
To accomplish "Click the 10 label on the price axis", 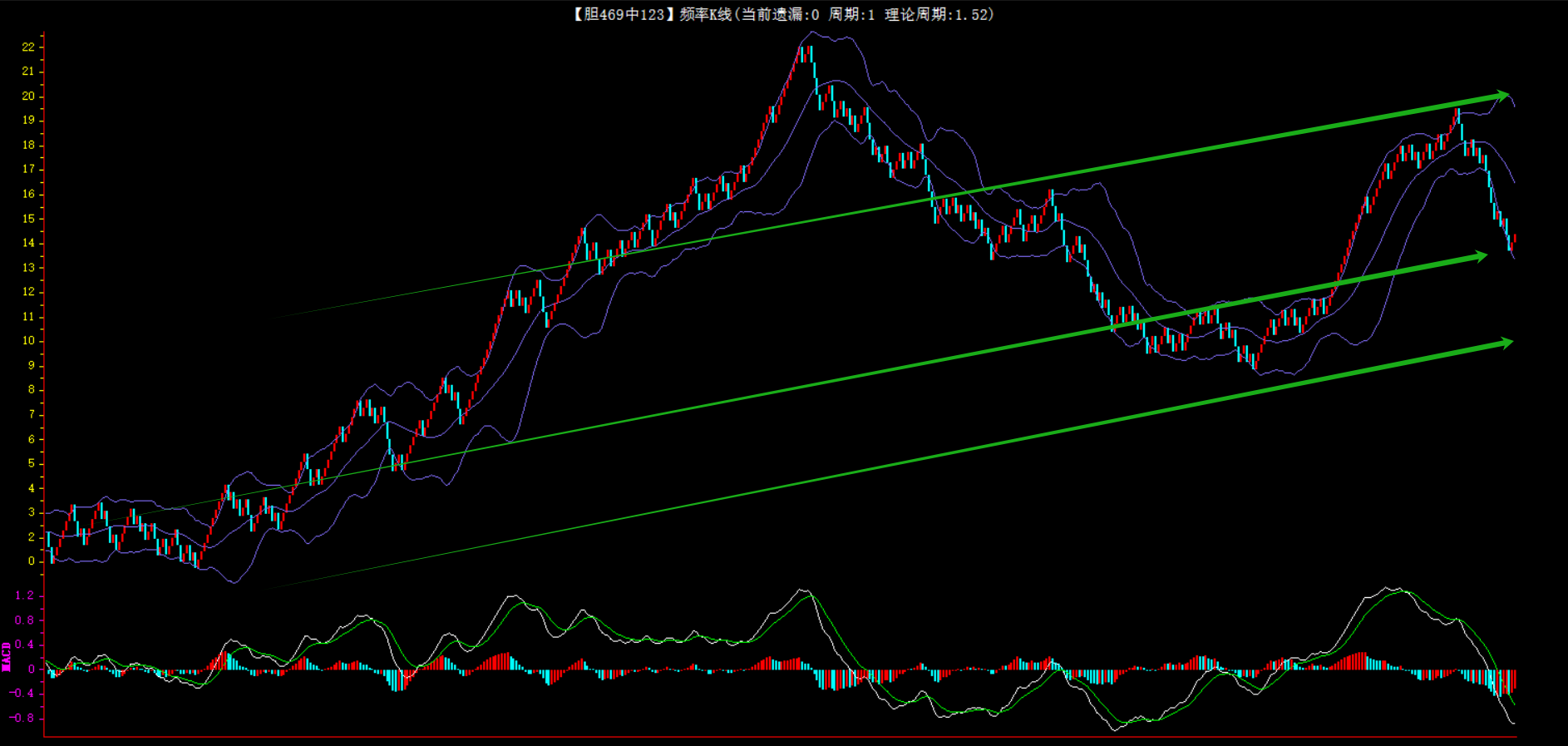I will tap(28, 341).
